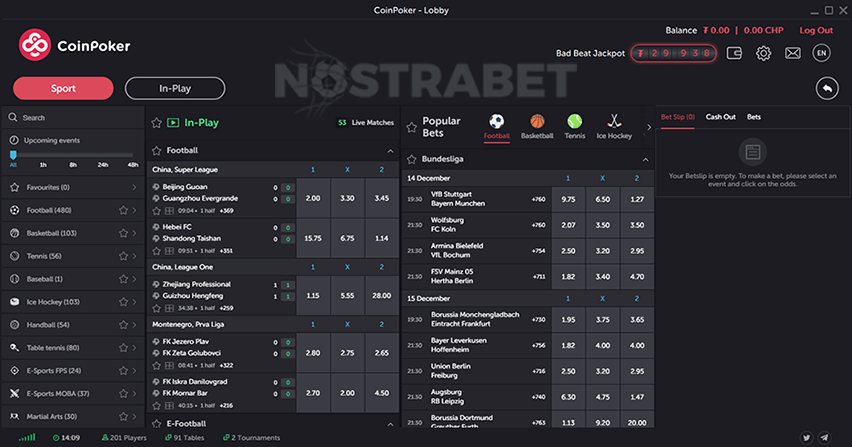Image resolution: width=852 pixels, height=447 pixels.
Task: Click Upcoming events time slider handle
Action: pyautogui.click(x=13, y=155)
